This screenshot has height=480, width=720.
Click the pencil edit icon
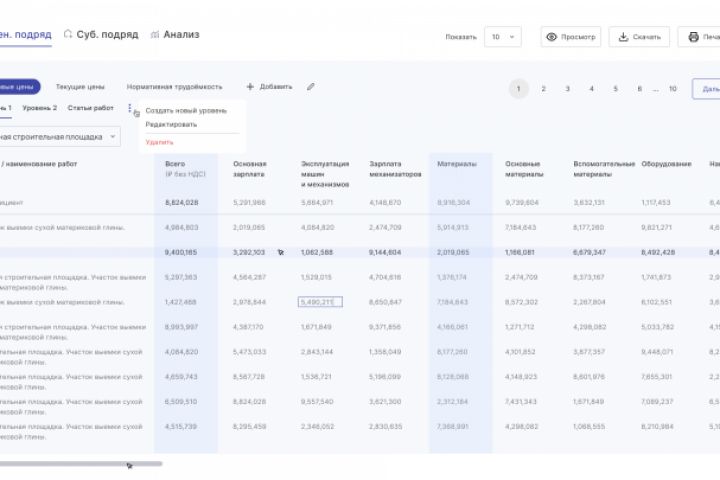(311, 87)
